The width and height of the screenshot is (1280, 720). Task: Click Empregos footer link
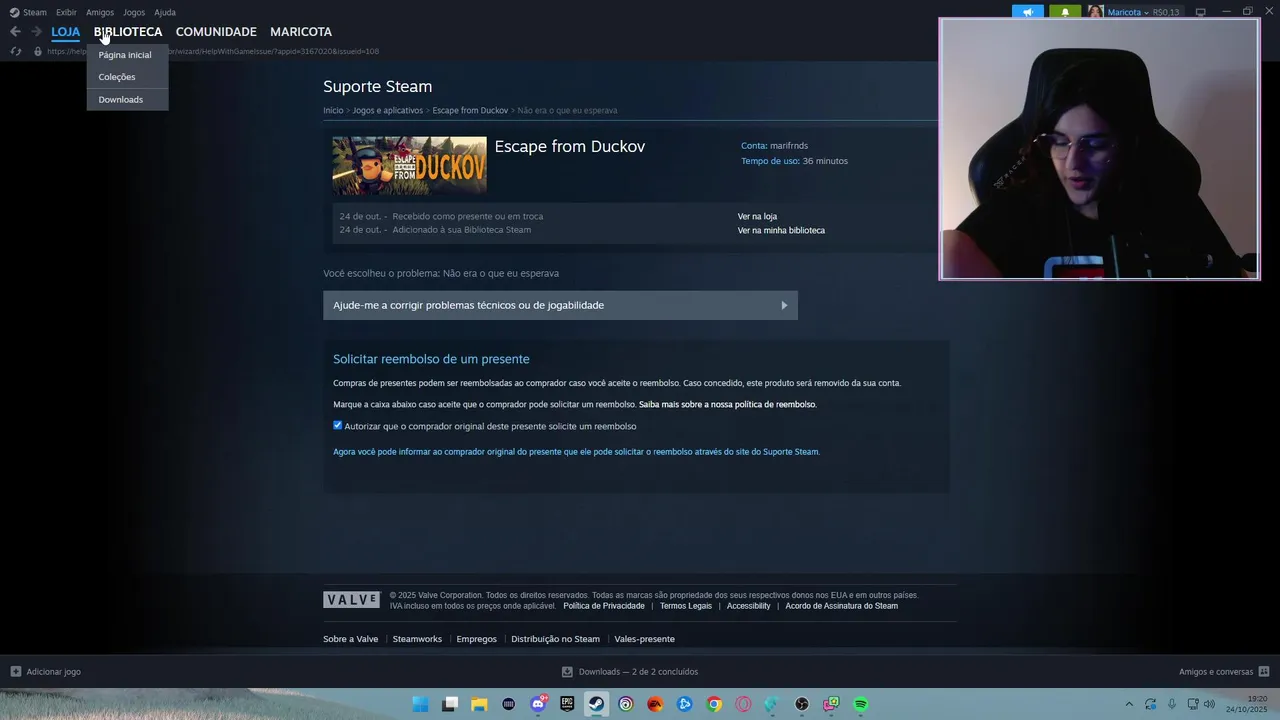tap(476, 639)
